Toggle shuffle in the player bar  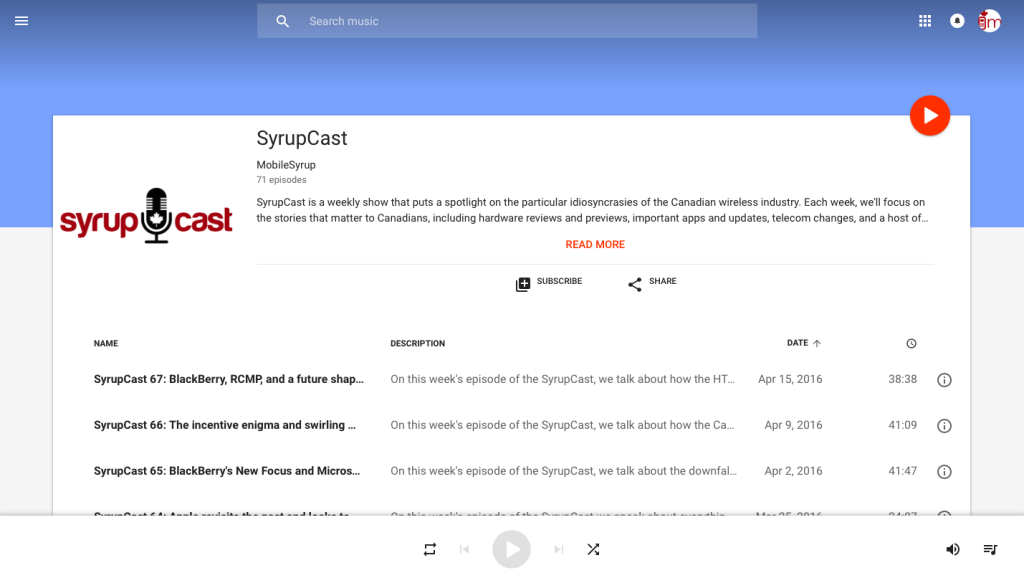tap(593, 549)
